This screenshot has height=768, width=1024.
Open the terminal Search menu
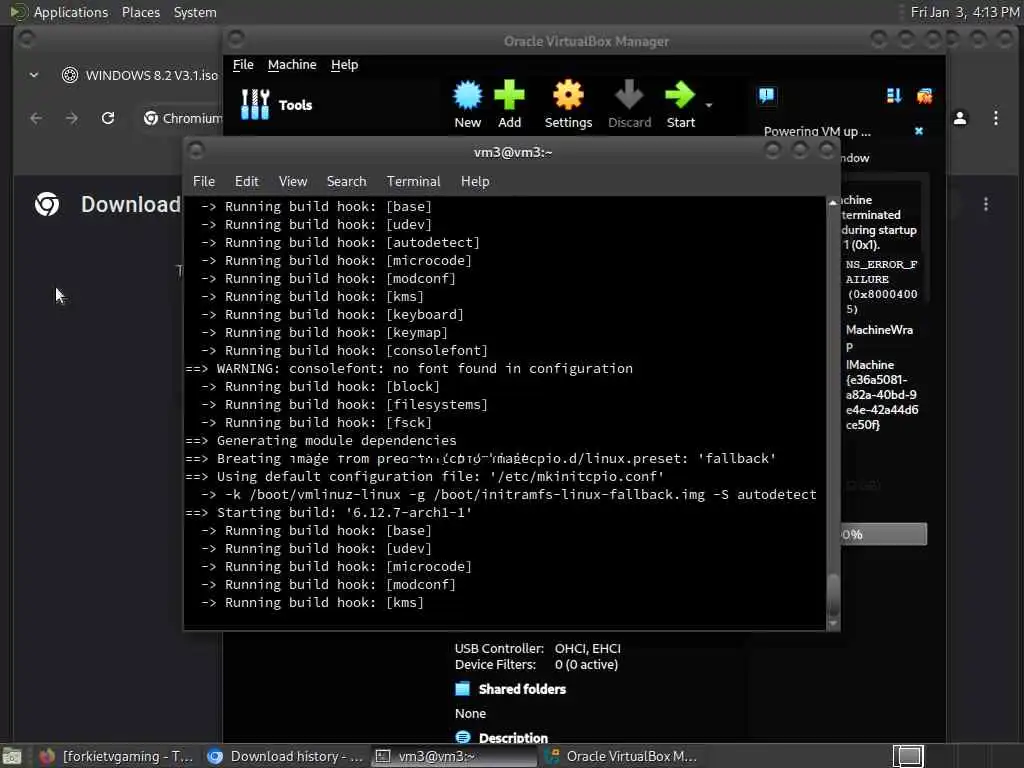pos(346,182)
